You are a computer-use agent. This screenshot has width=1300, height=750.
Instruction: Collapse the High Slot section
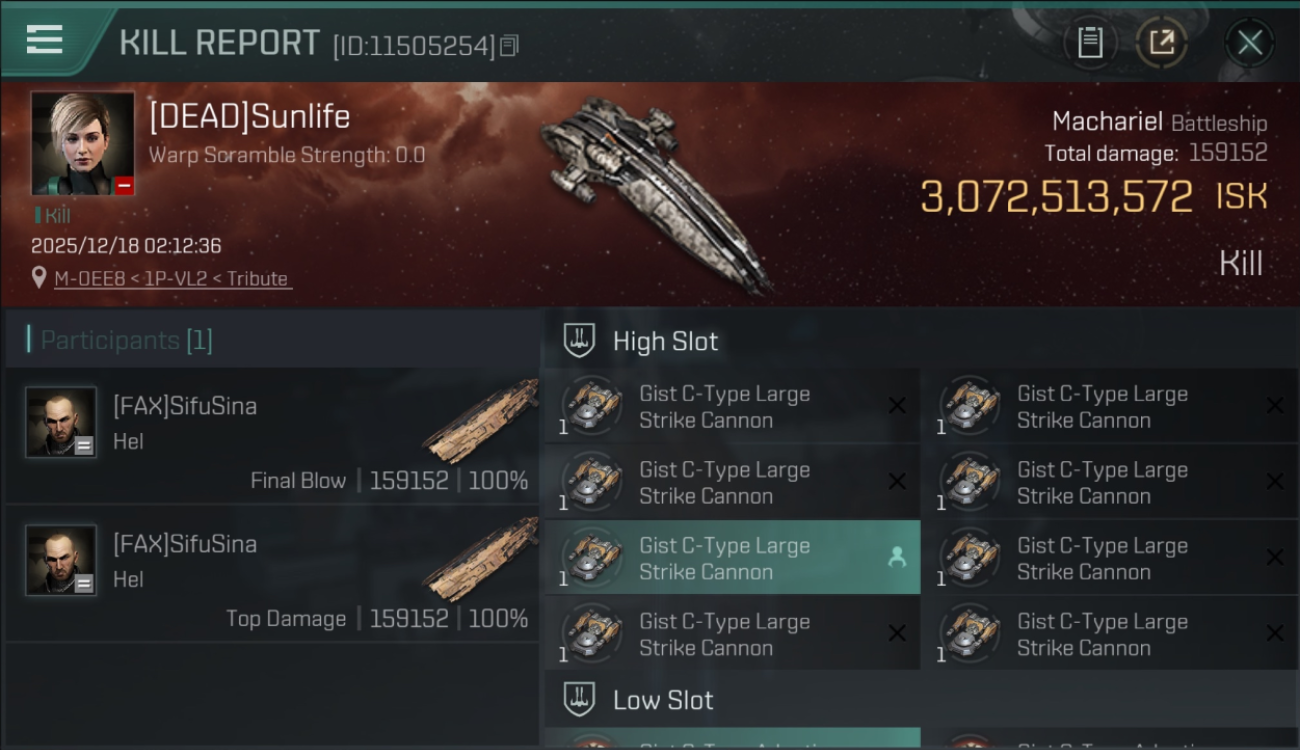[665, 341]
